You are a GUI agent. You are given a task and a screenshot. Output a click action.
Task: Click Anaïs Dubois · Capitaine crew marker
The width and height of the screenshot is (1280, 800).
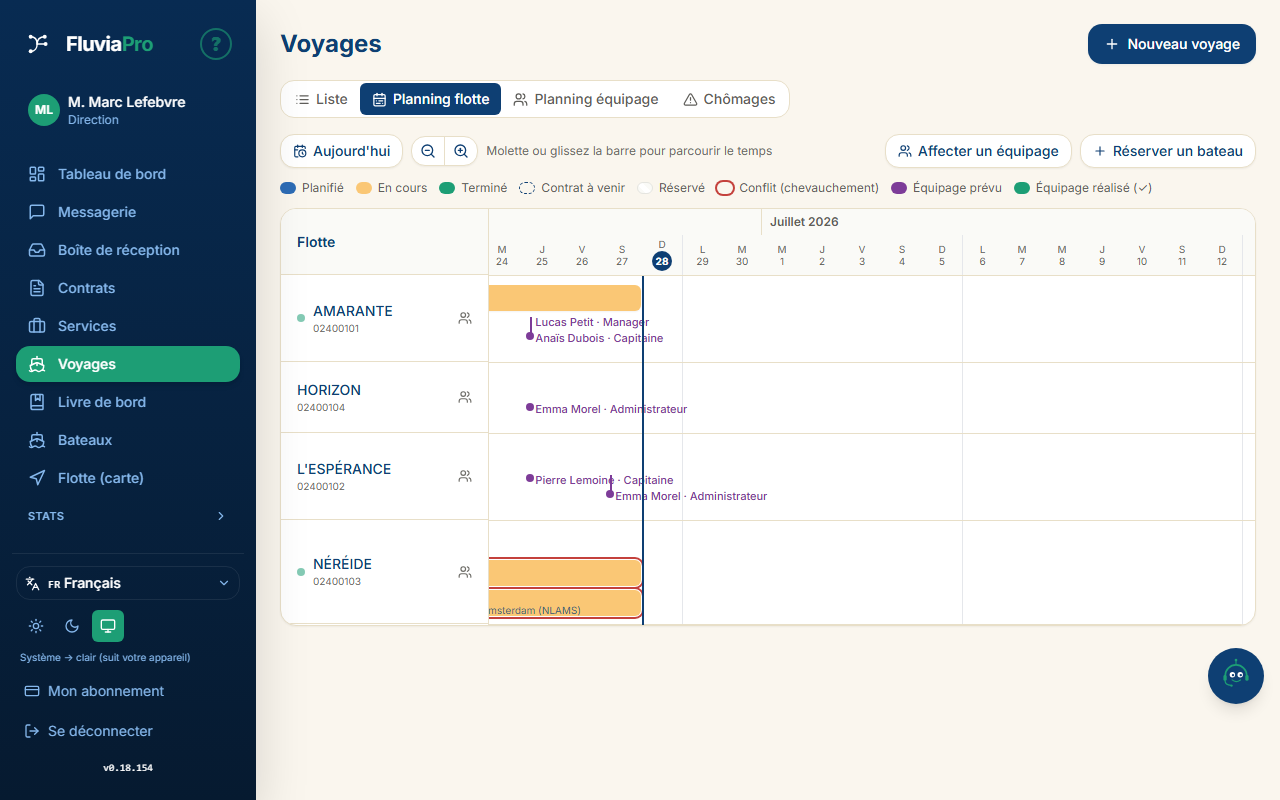point(530,336)
